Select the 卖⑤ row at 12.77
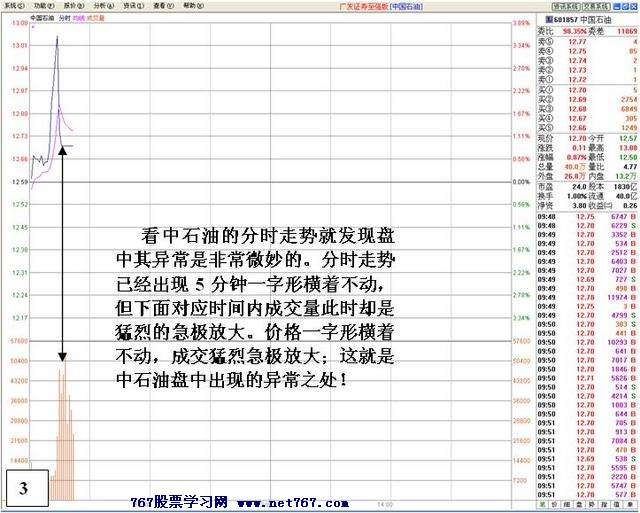Screen dimensions: 640x513 coord(587,42)
